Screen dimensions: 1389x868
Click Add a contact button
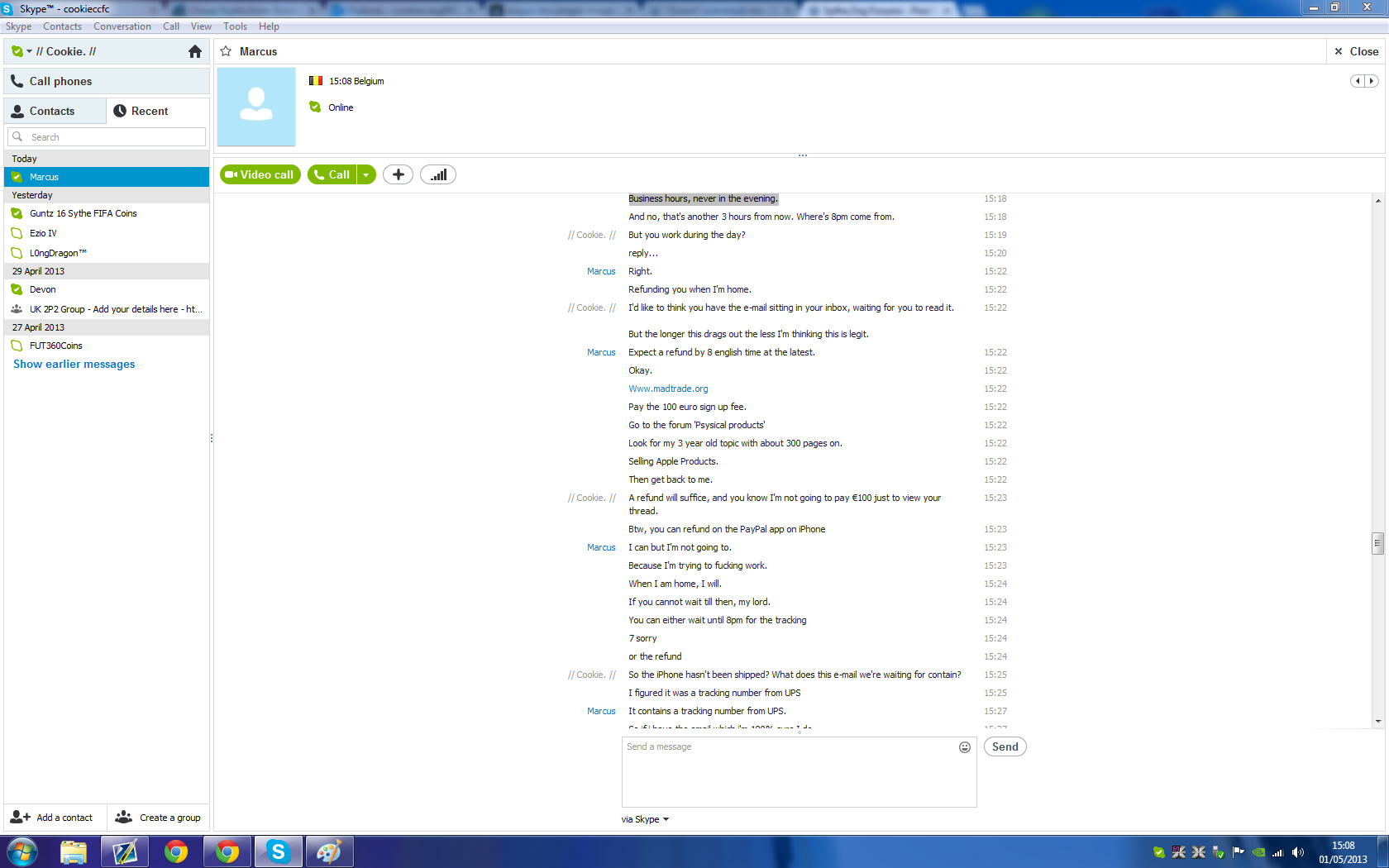tap(53, 818)
